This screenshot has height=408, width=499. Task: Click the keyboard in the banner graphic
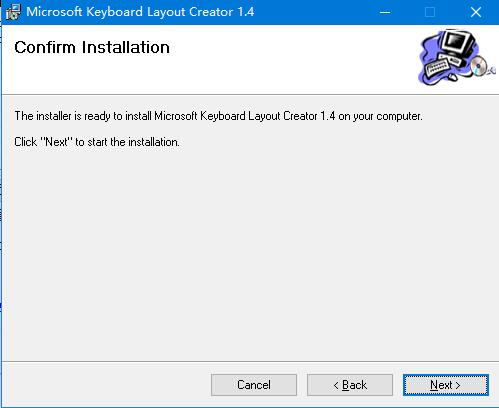coord(438,67)
